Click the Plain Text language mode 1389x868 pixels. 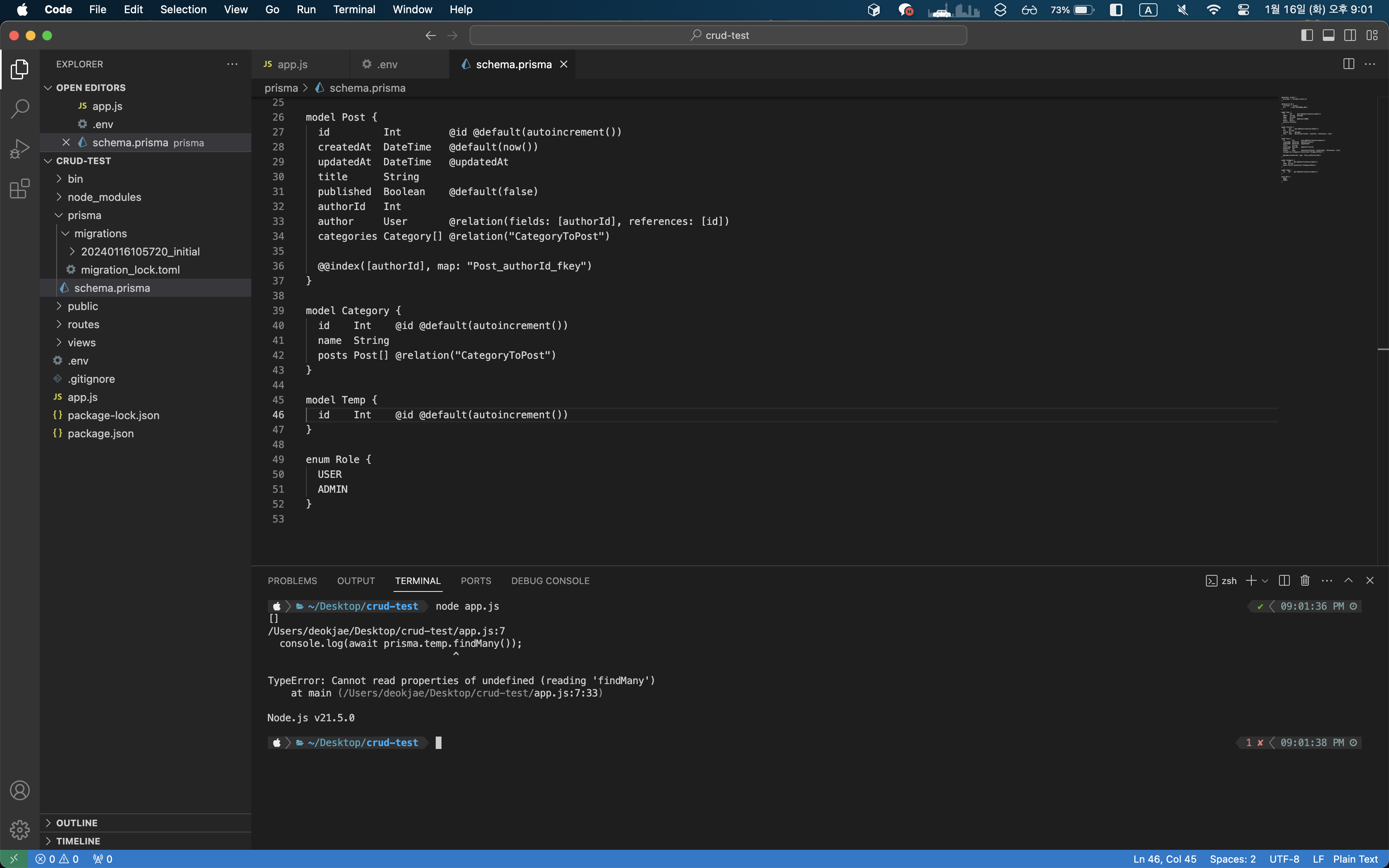tap(1355, 859)
